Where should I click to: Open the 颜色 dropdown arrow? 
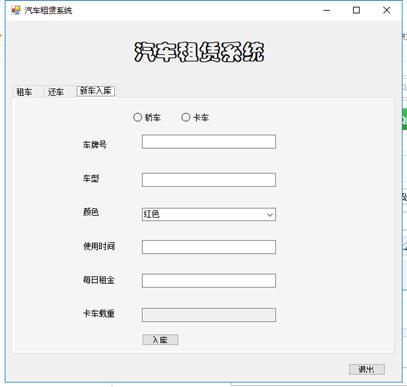(x=270, y=215)
